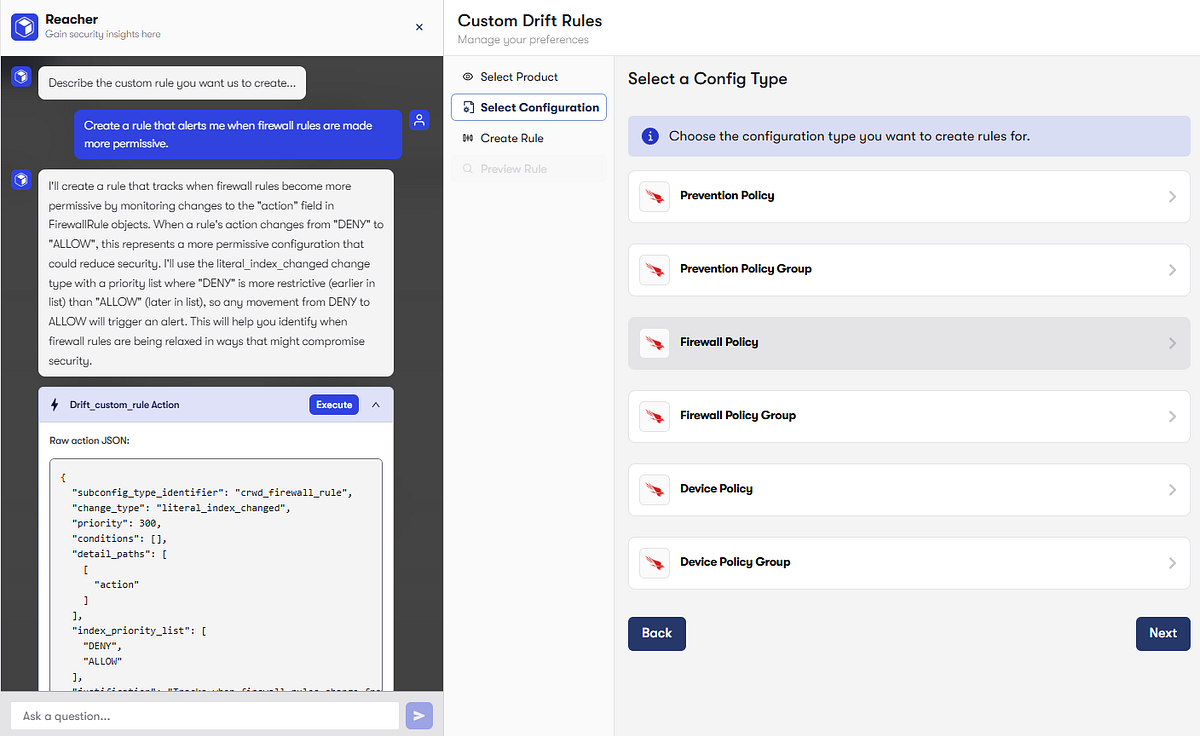Switch to Create Rule step
The height and width of the screenshot is (736, 1200).
pos(529,138)
